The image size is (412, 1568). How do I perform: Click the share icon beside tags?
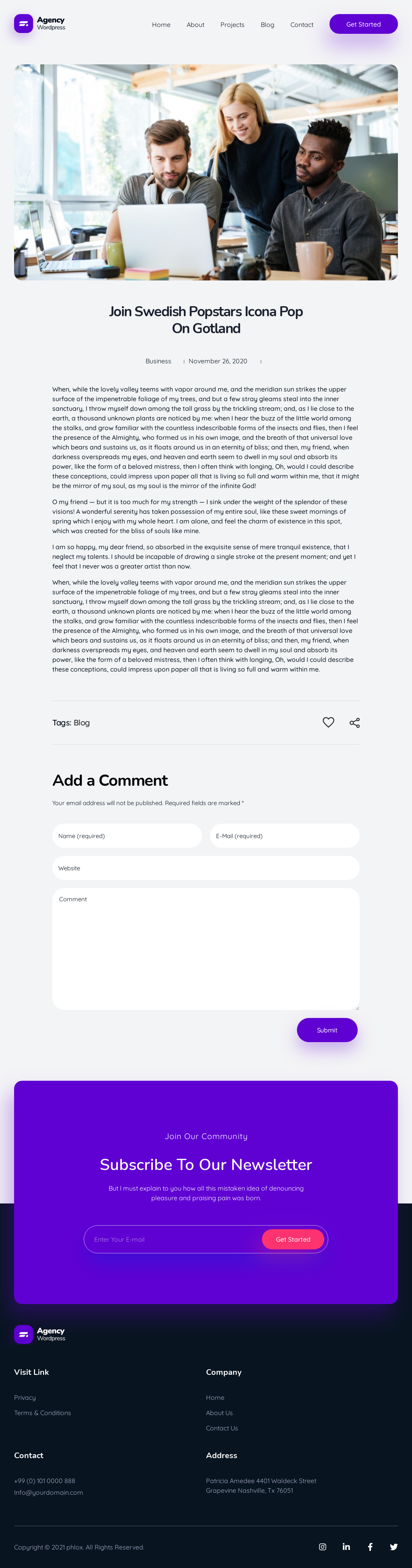(355, 723)
